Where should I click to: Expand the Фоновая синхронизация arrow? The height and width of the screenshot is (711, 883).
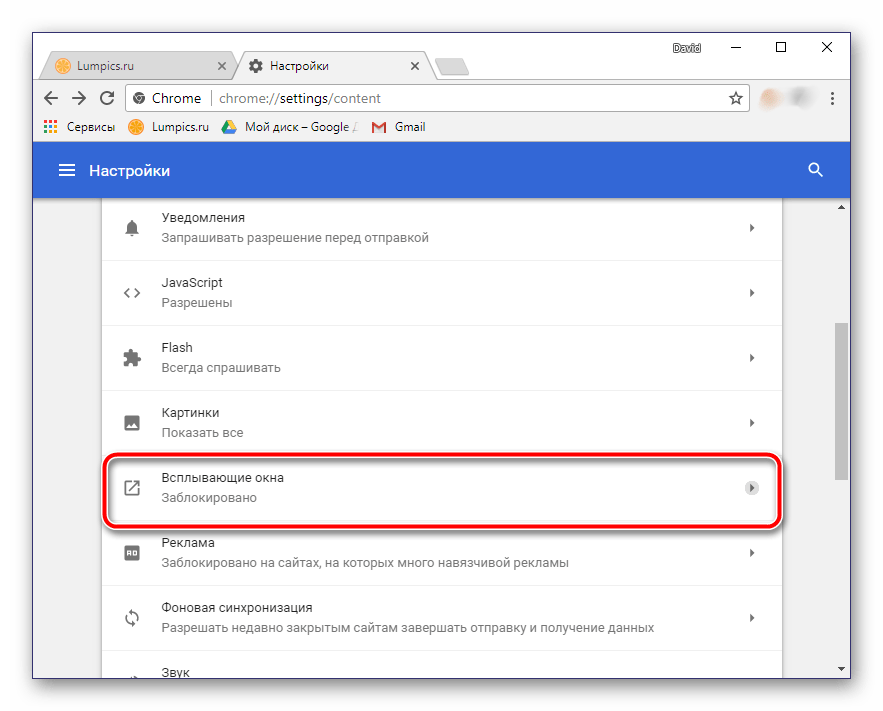point(752,618)
